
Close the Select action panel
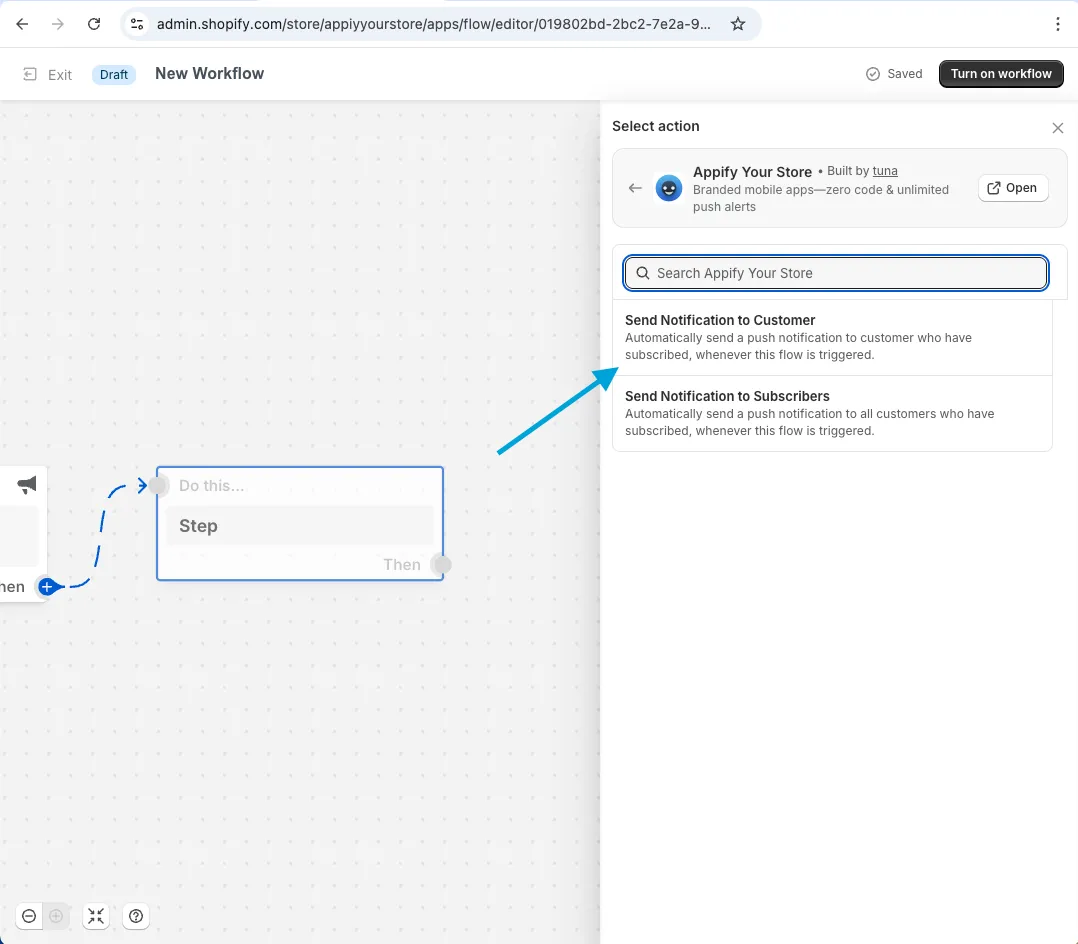click(1057, 128)
